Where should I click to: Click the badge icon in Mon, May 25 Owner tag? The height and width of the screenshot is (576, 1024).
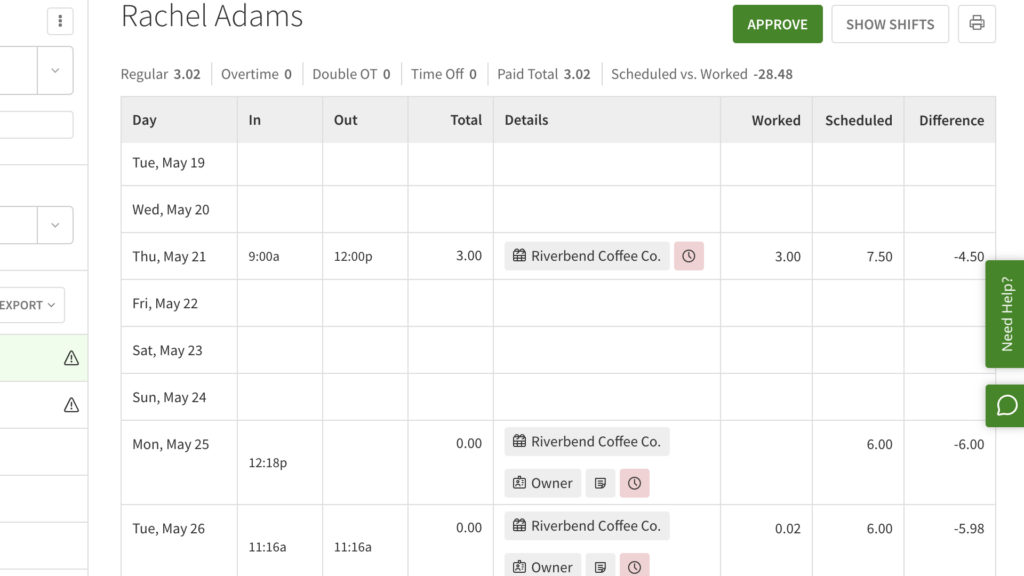click(x=519, y=483)
